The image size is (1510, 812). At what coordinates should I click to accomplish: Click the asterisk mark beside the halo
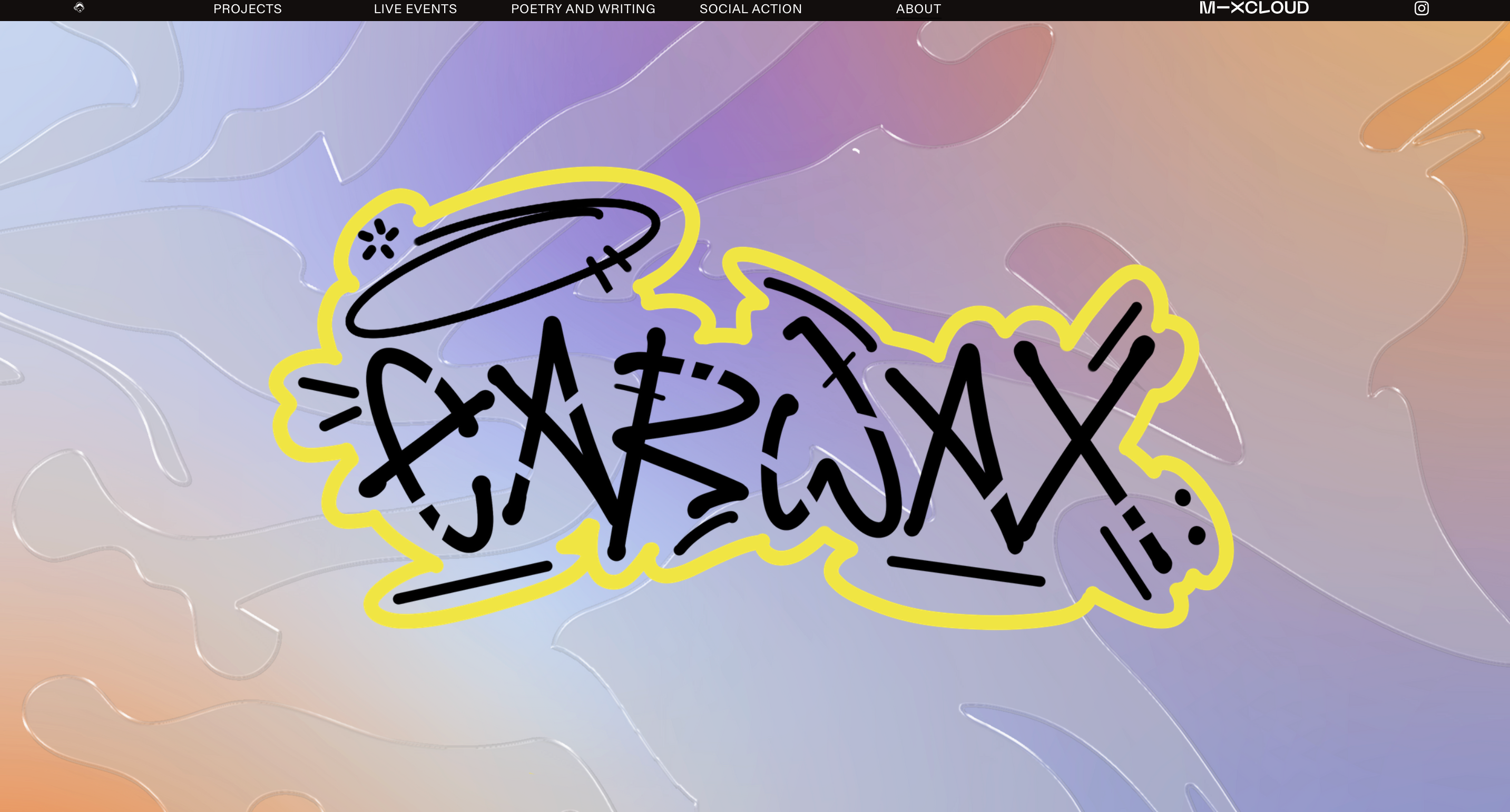378,239
